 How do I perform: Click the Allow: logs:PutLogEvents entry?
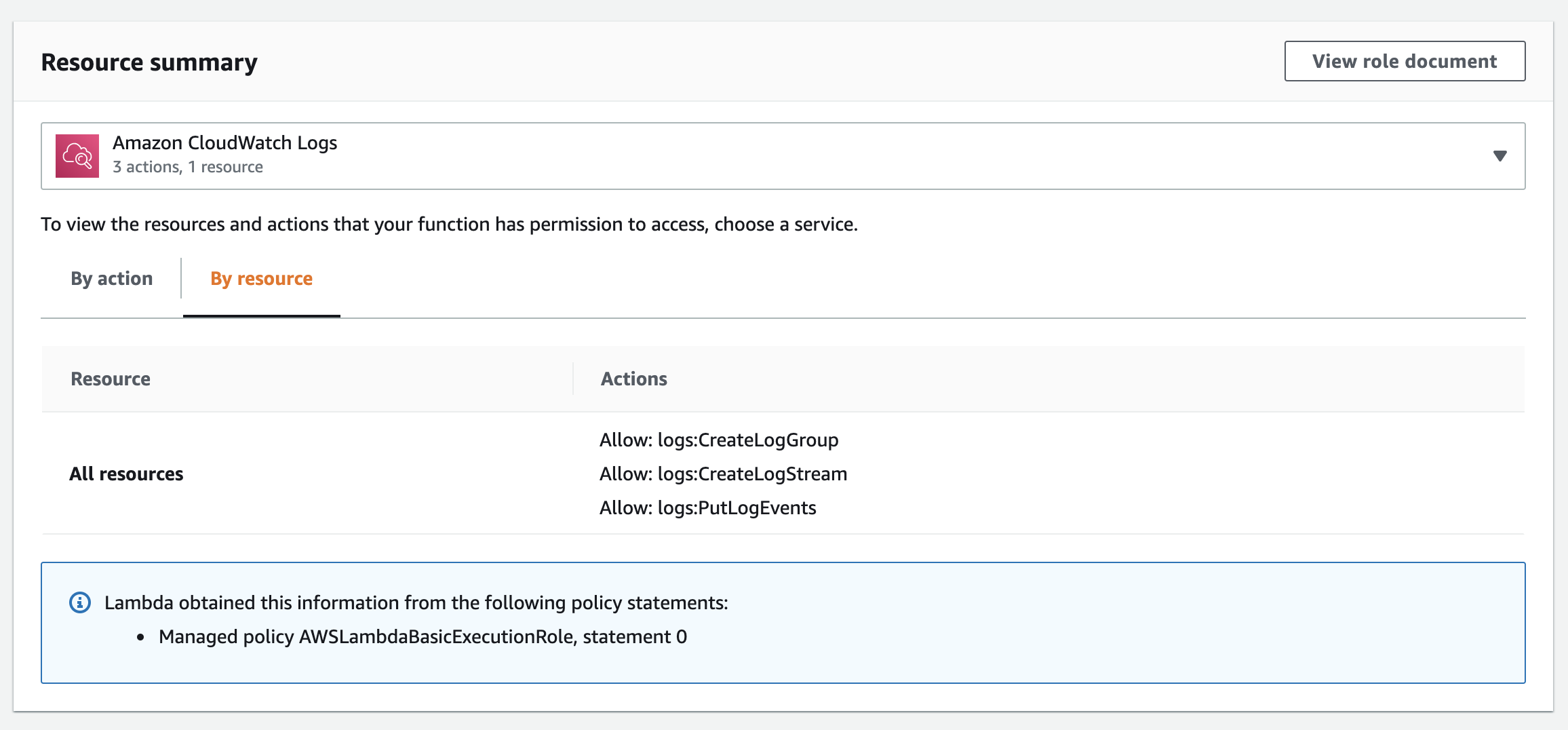[x=707, y=508]
